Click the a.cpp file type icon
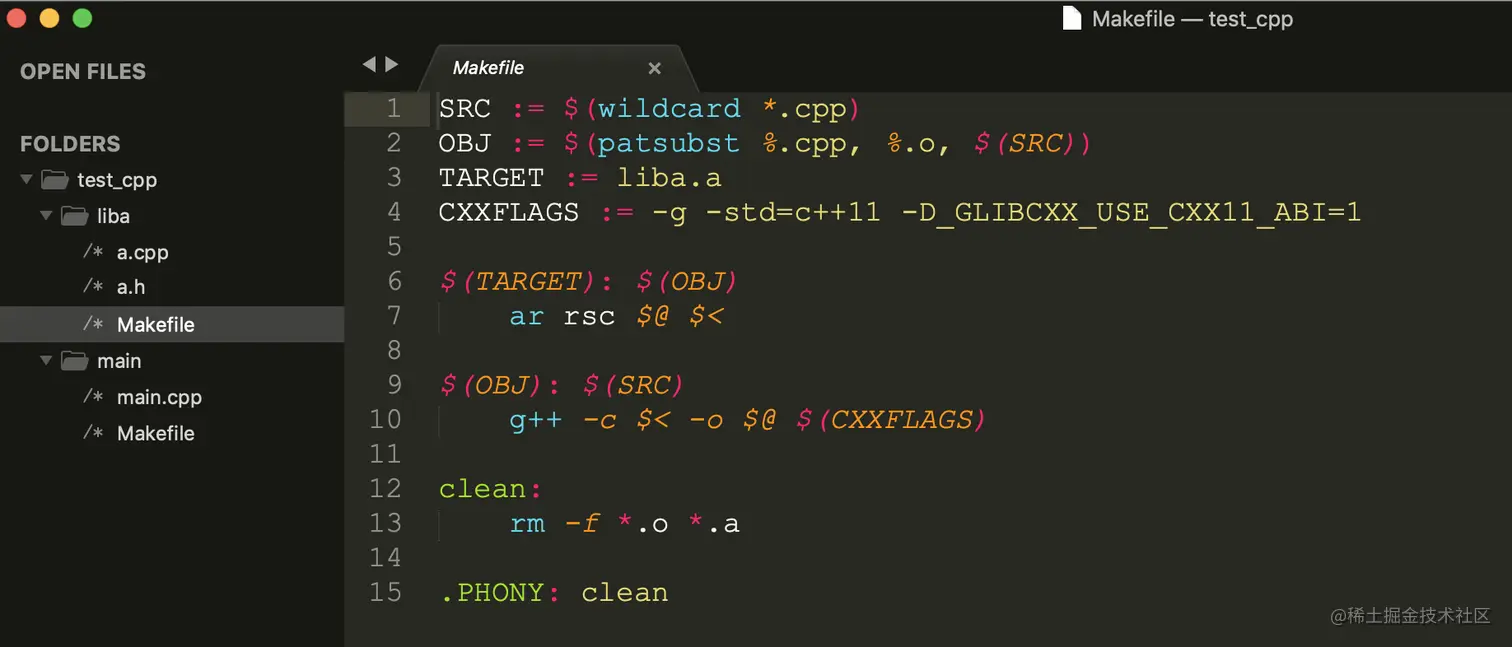The height and width of the screenshot is (647, 1512). tap(93, 251)
